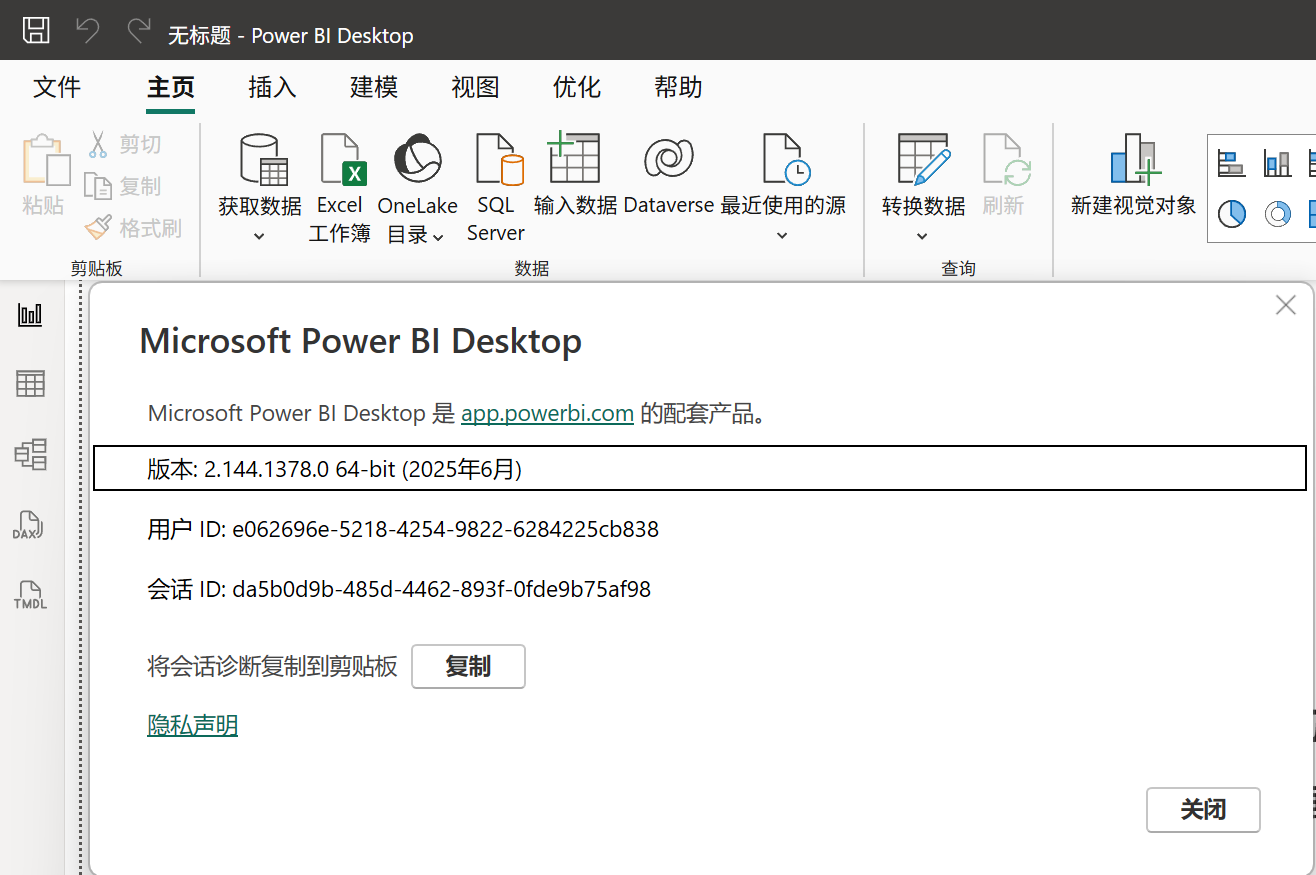Click the Undo arrow in title bar
Screen dimensions: 1316x875
coord(88,31)
